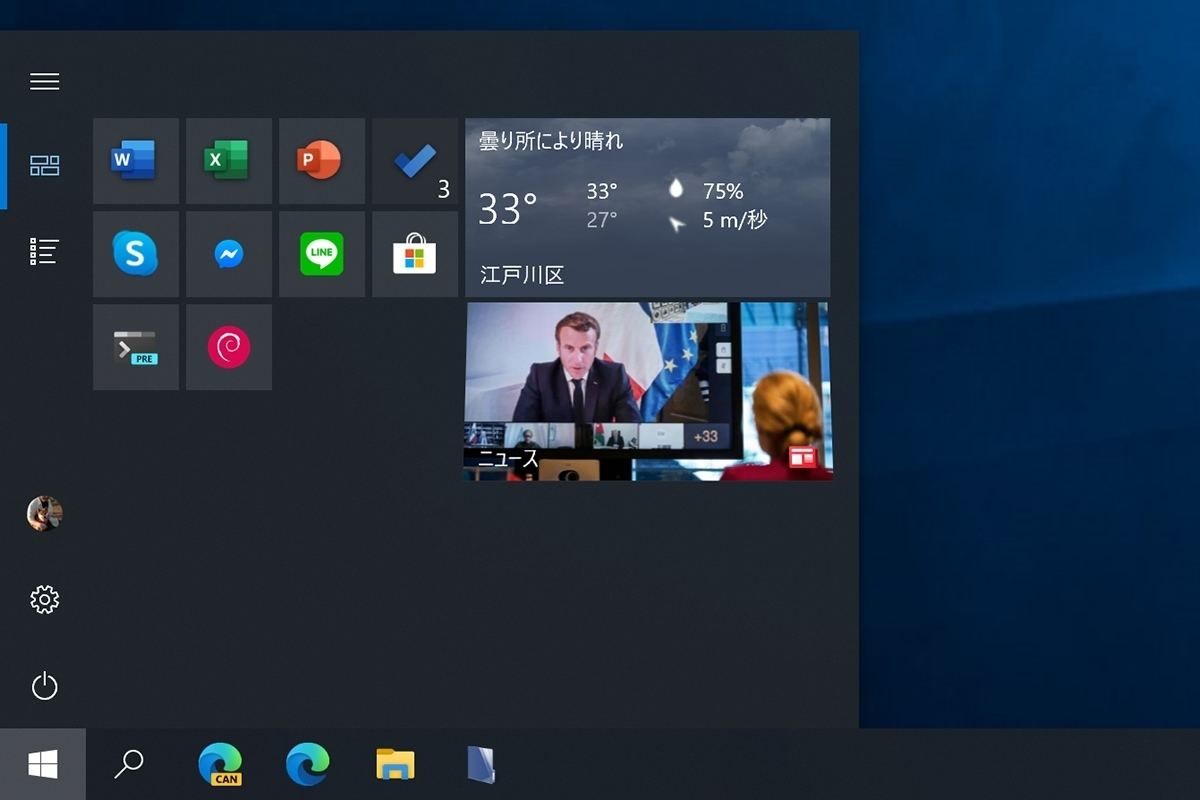Open the Word tile
Viewport: 1200px width, 800px height.
(x=136, y=161)
